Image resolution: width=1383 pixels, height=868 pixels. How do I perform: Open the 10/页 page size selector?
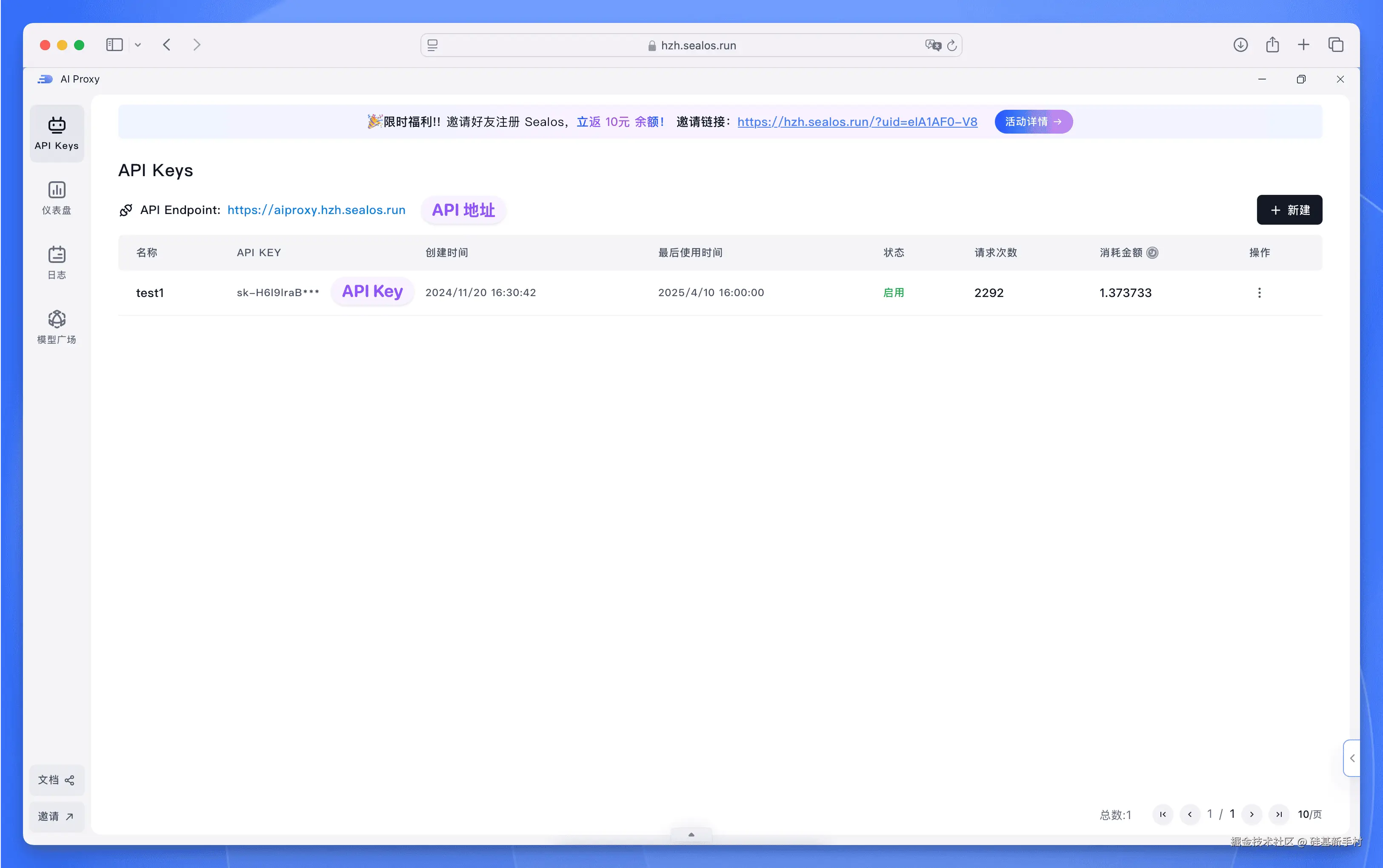[x=1309, y=814]
